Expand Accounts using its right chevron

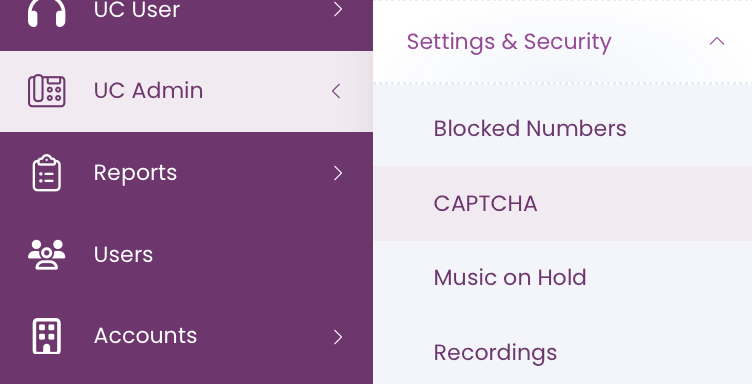point(338,337)
